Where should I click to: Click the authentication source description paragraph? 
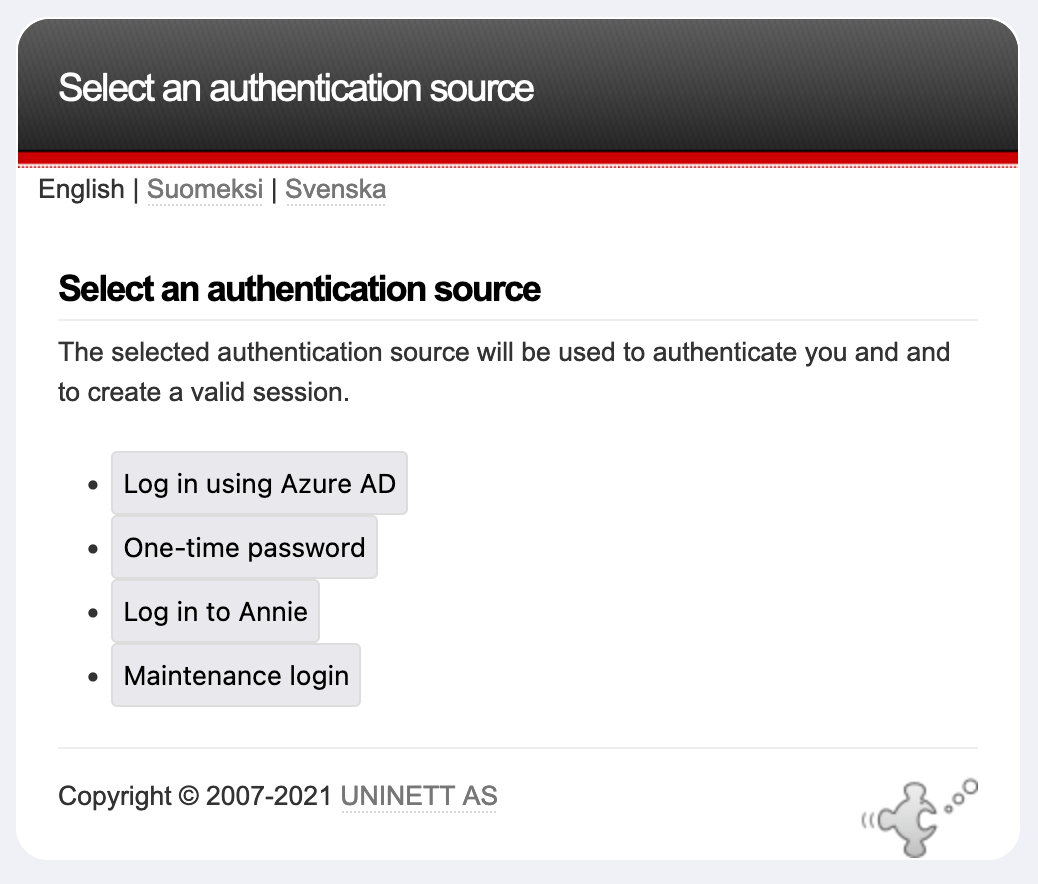[x=503, y=372]
